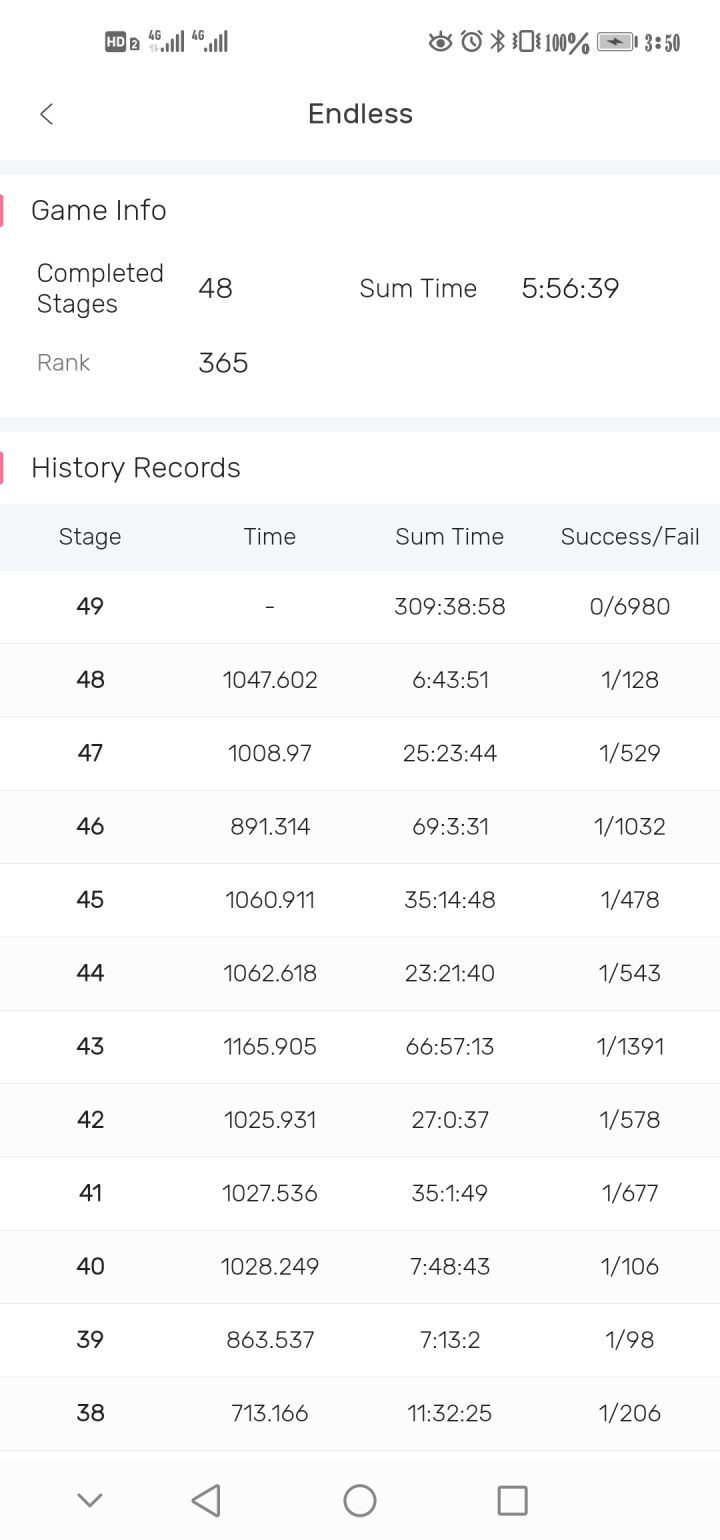Tap the 1/1391 success ratio for stage 43
720x1540 pixels.
point(630,1046)
